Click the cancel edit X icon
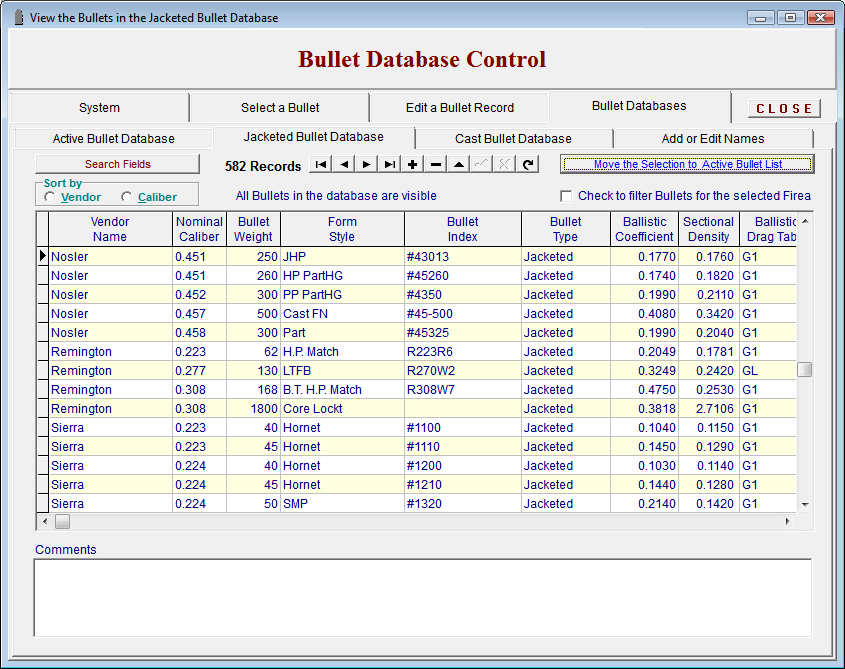The image size is (845, 669). 504,164
